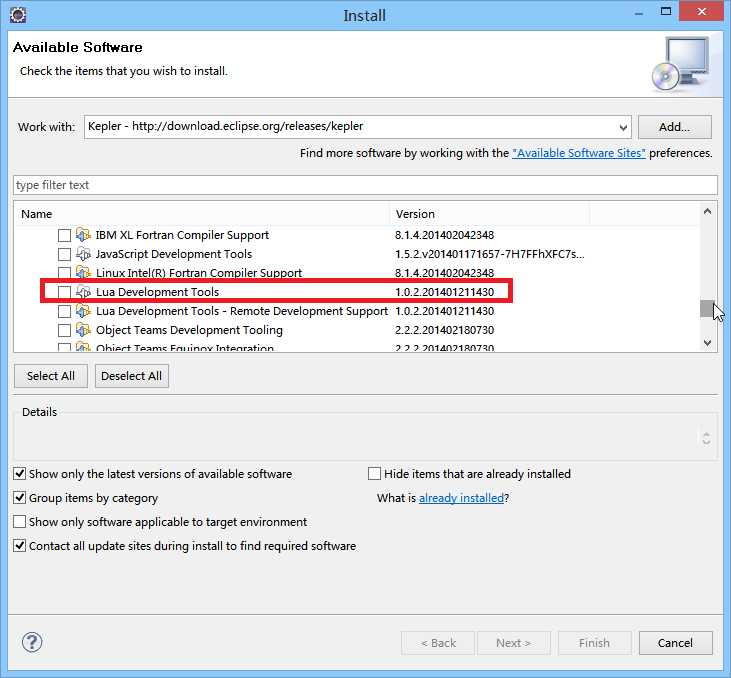The image size is (731, 678).
Task: Check the JavaScript Development Tools box
Action: click(64, 254)
